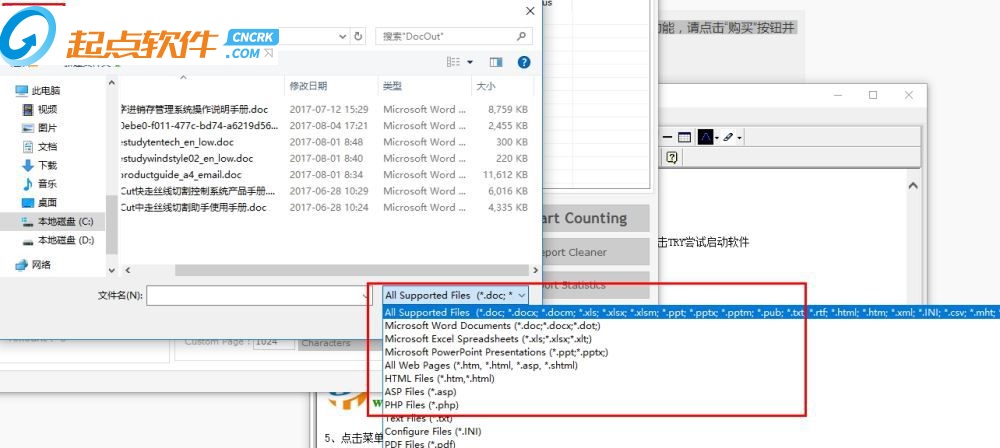Sort files by 修改日期 column header

click(308, 86)
